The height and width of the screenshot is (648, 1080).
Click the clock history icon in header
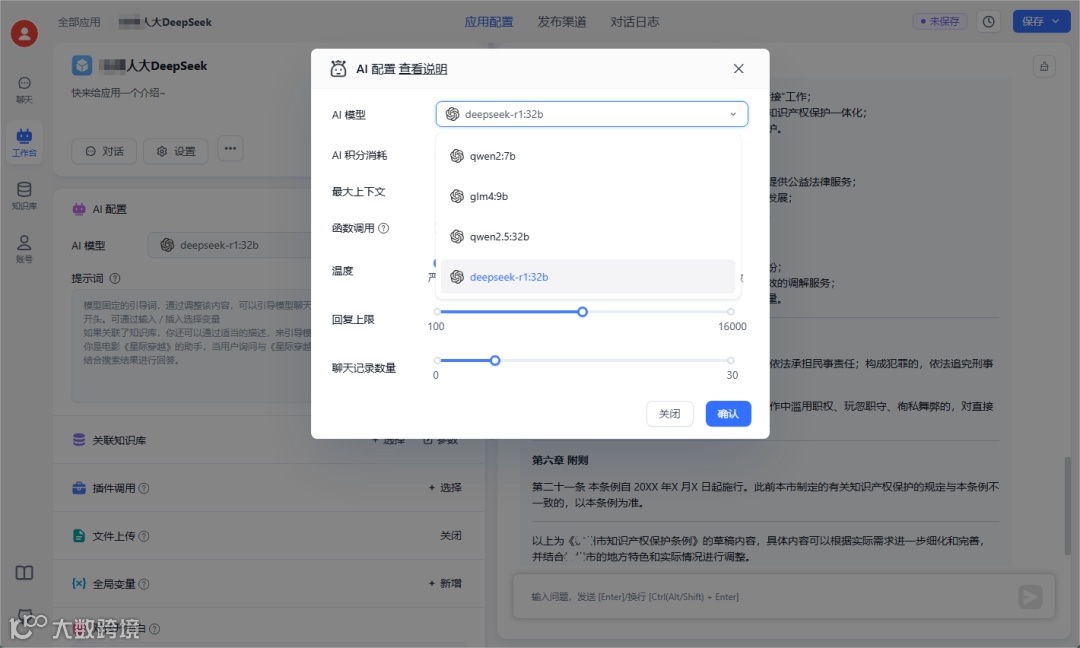988,21
